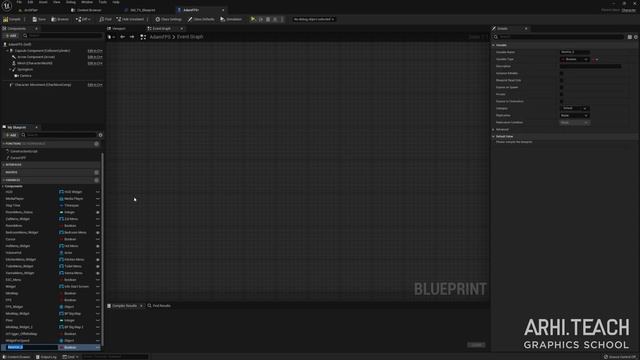Enable the Blueprint Read Only checkbox
The image size is (640, 360).
click(561, 80)
